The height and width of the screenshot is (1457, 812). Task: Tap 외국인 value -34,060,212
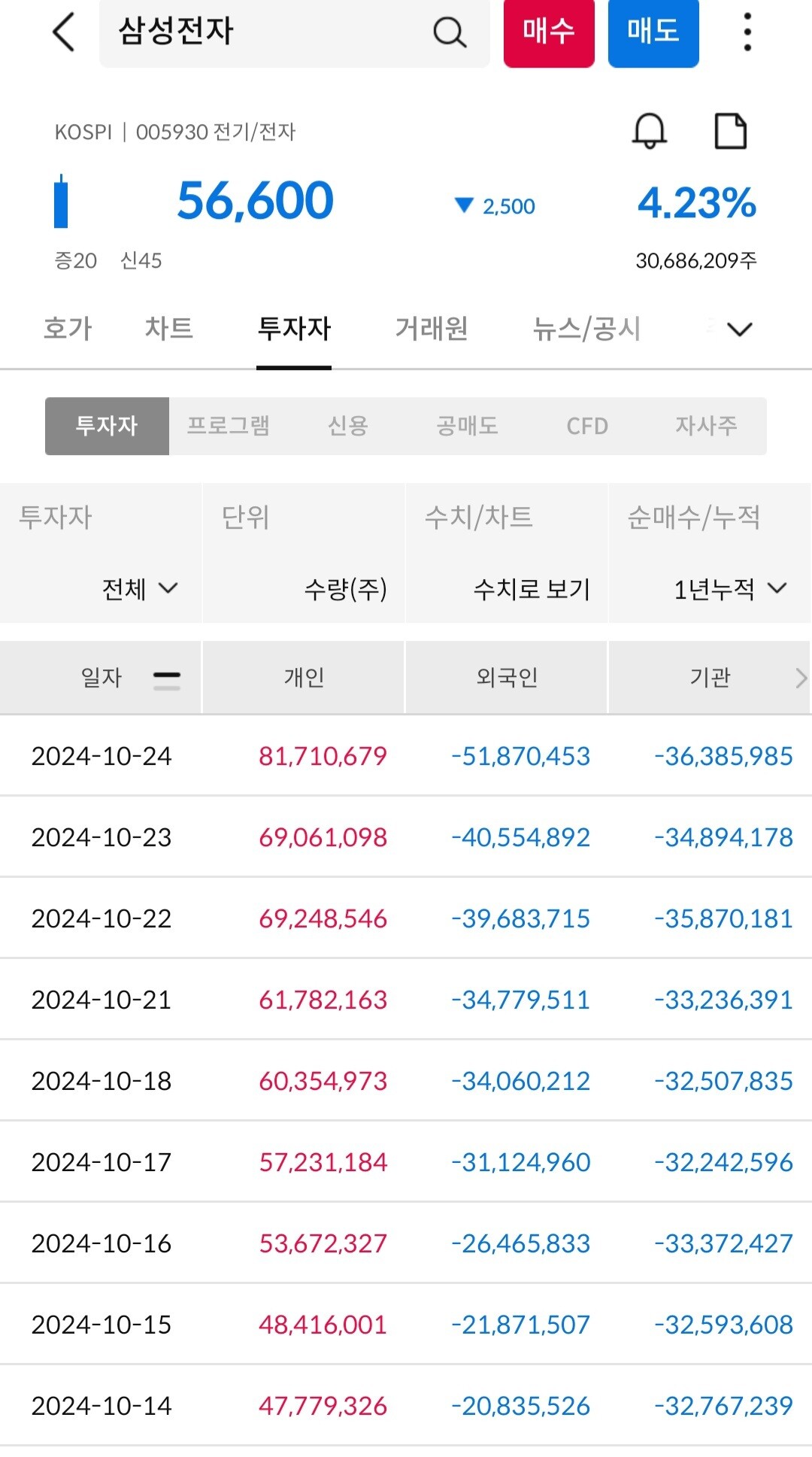point(520,1081)
